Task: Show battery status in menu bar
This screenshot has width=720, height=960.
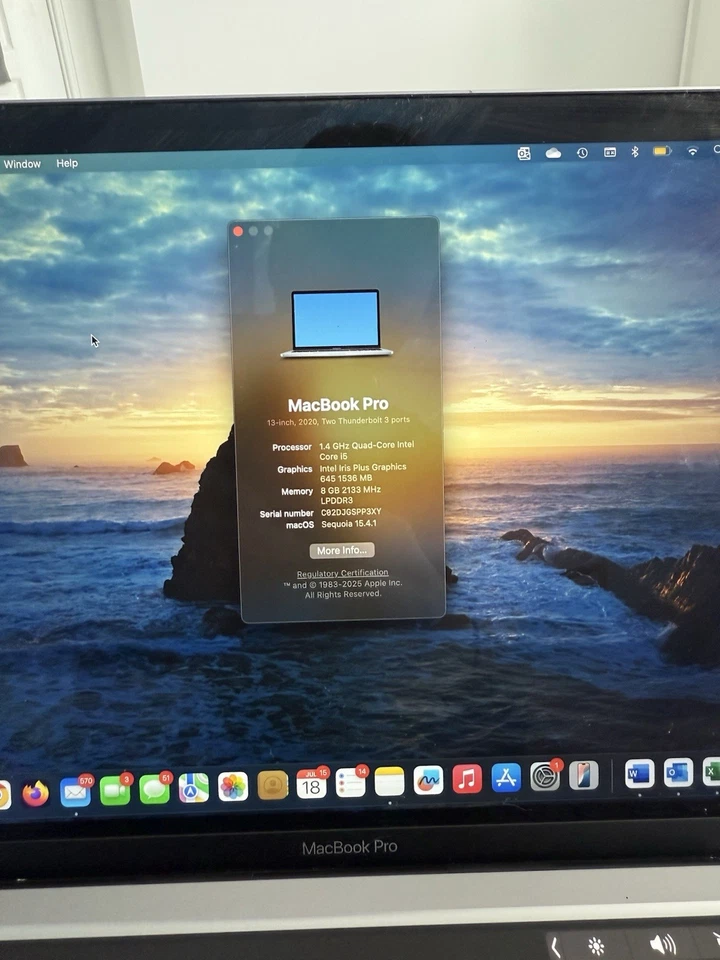Action: tap(662, 151)
